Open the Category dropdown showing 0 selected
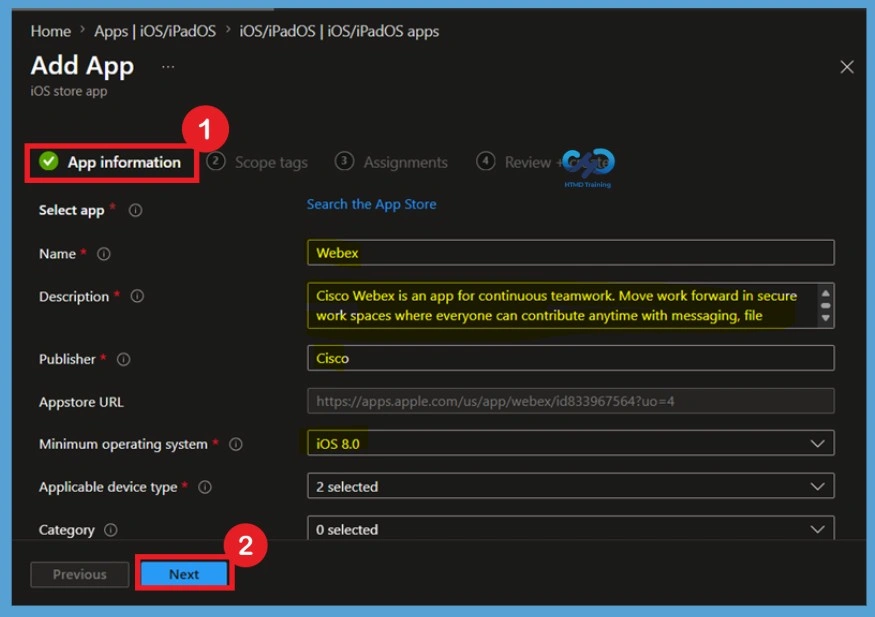Image resolution: width=875 pixels, height=617 pixels. click(570, 528)
